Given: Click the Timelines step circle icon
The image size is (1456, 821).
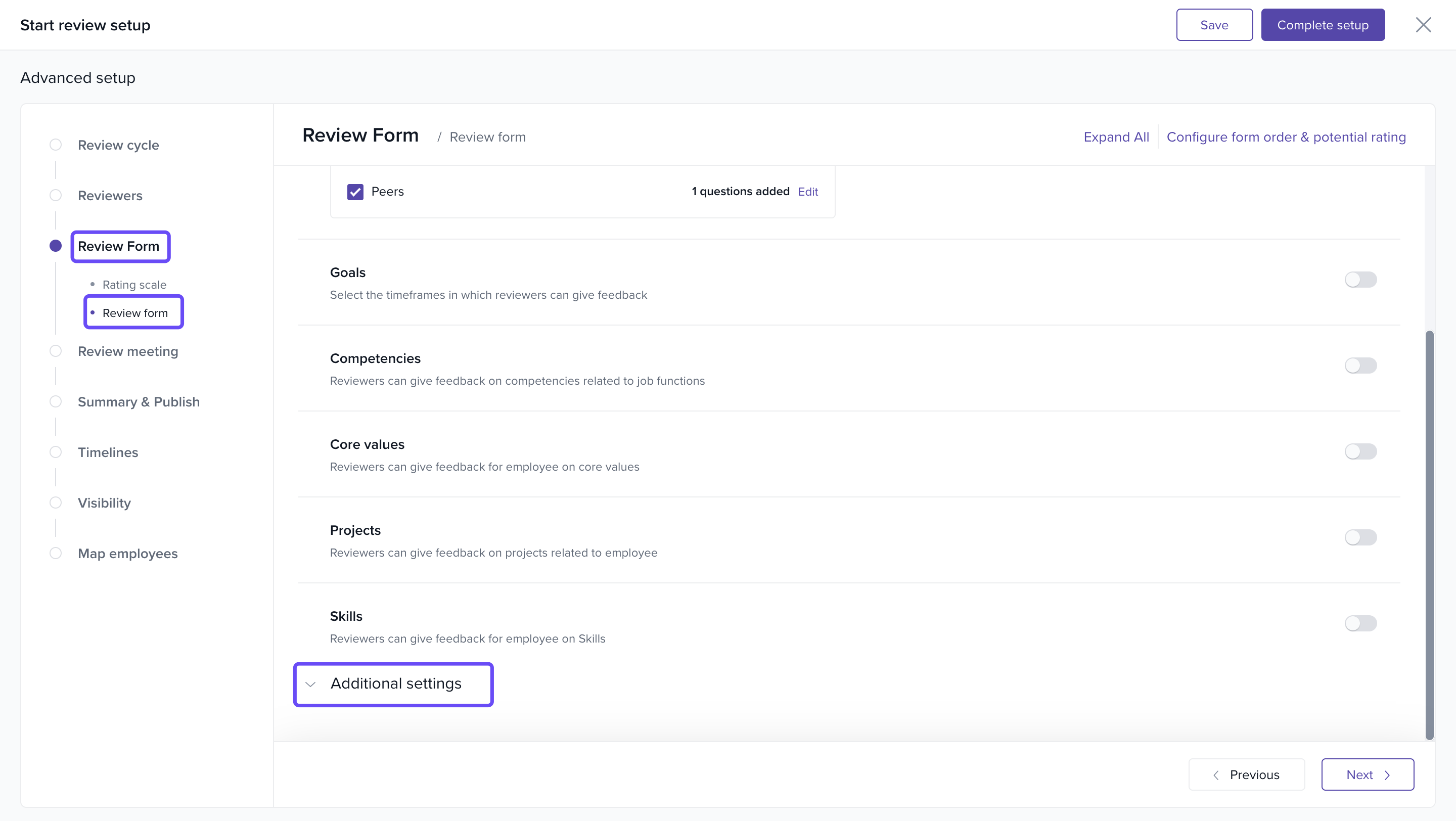Looking at the screenshot, I should pos(56,452).
